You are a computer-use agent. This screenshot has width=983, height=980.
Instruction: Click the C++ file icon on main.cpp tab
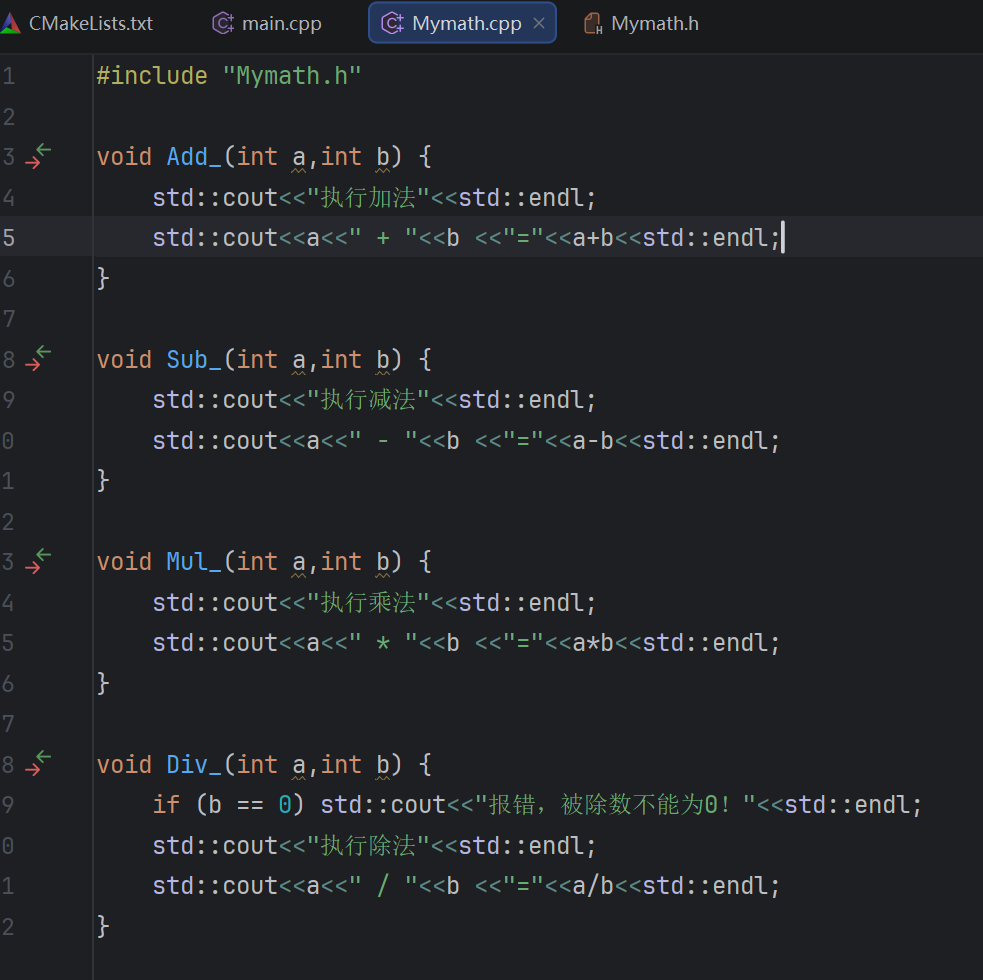tap(223, 23)
